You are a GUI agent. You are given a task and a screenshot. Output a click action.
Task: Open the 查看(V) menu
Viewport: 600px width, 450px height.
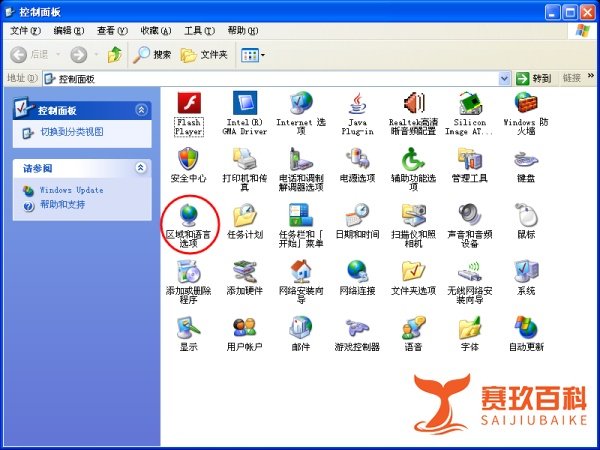pyautogui.click(x=112, y=31)
